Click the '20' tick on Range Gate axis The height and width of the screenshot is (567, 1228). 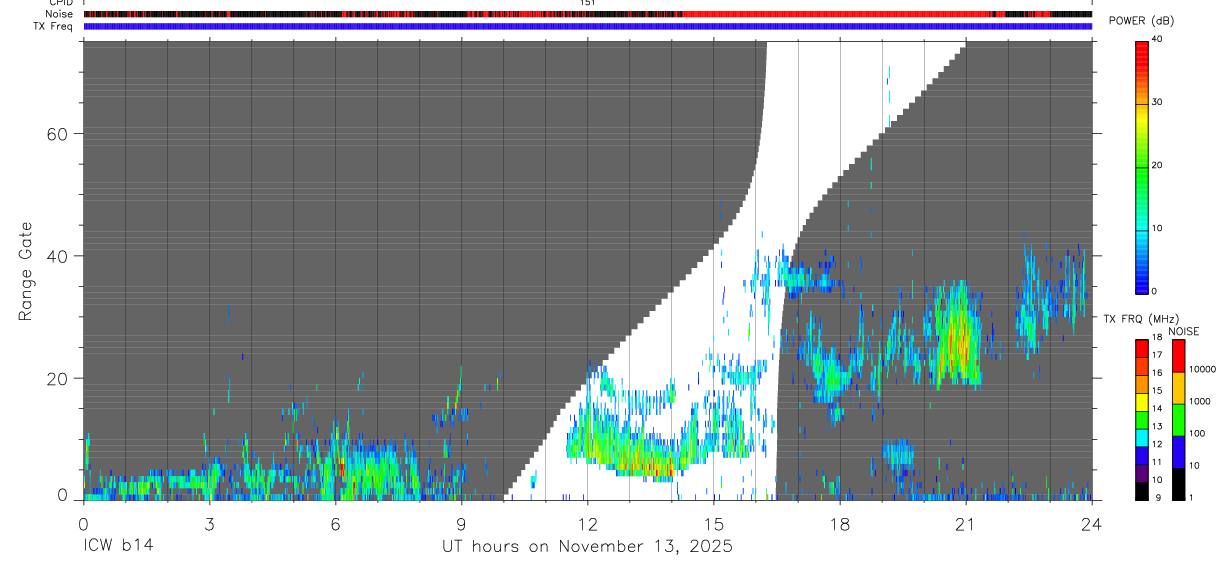(60, 379)
